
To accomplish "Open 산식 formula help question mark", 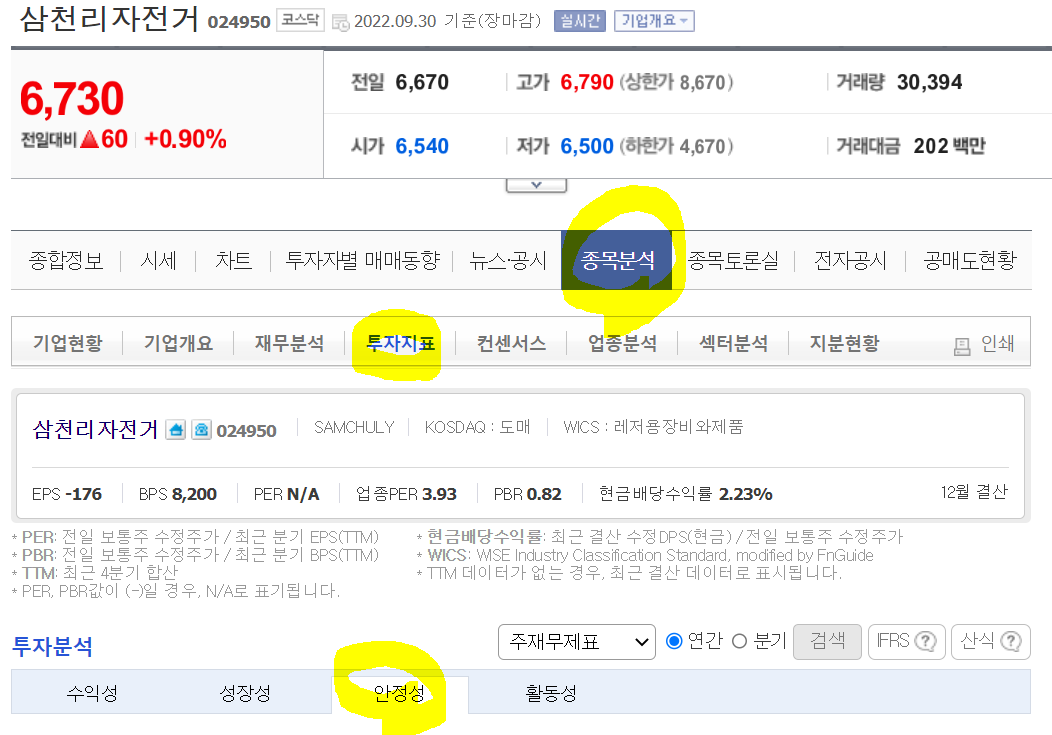I will click(1010, 642).
